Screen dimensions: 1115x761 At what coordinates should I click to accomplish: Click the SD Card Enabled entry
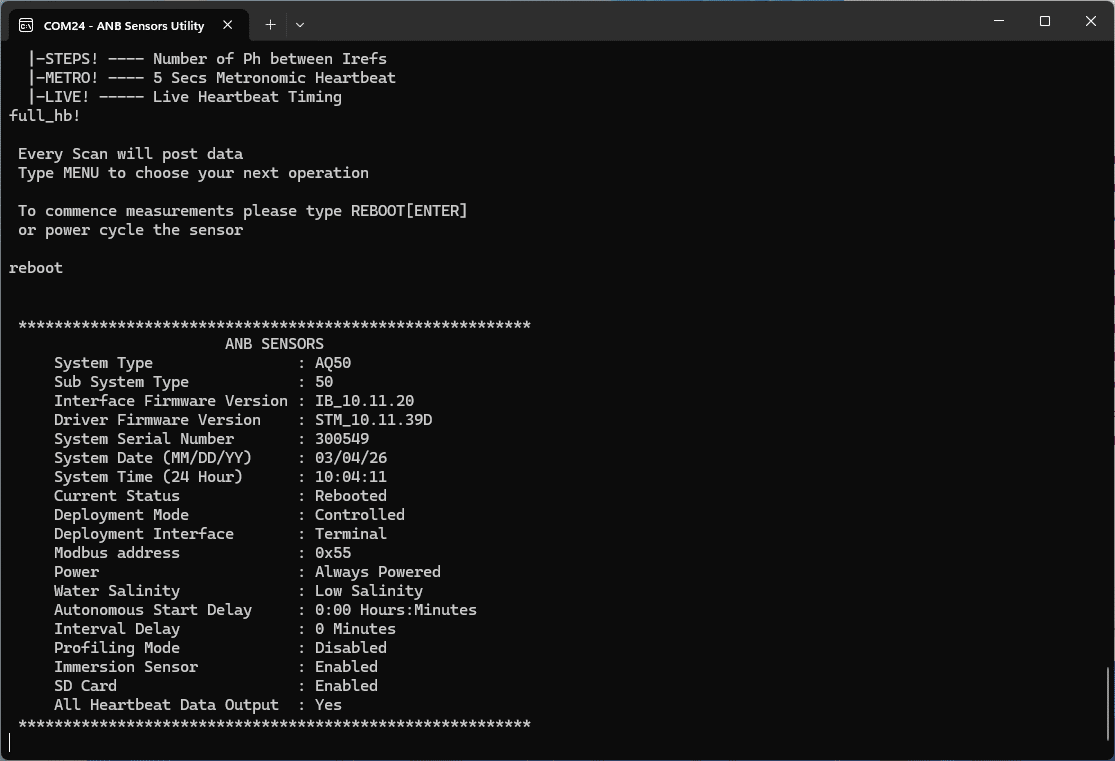pyautogui.click(x=200, y=685)
